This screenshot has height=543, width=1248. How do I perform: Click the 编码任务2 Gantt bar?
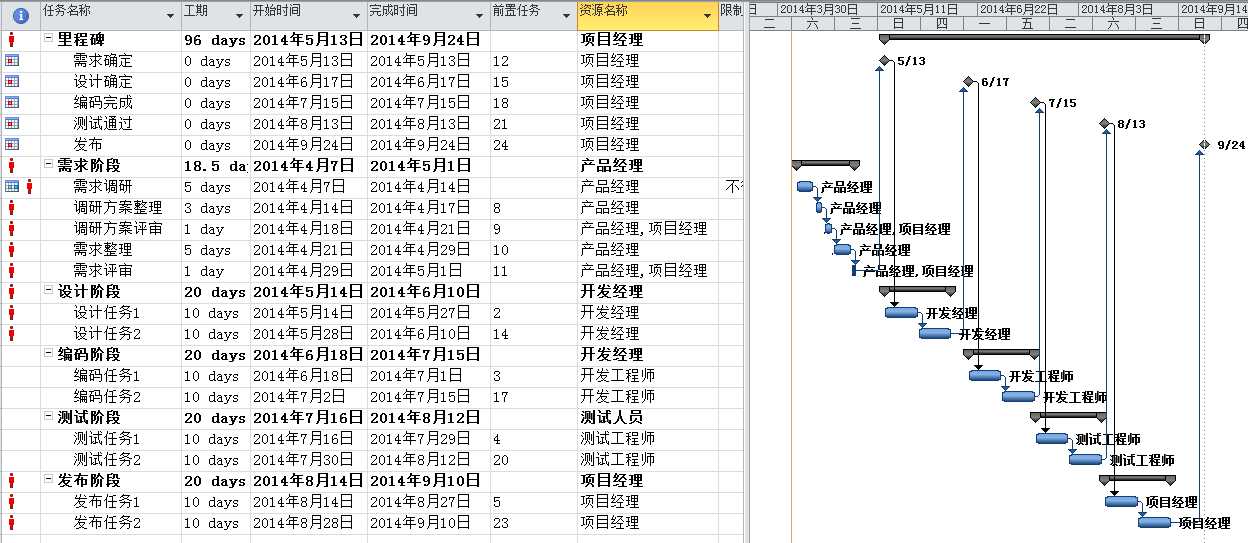[x=1019, y=397]
